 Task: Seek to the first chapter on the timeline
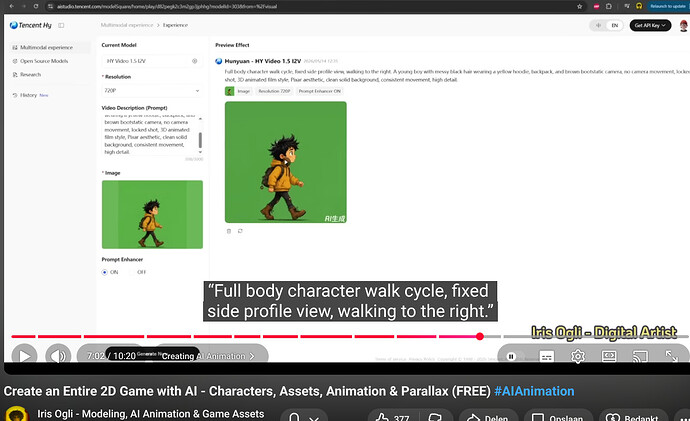click(23, 337)
